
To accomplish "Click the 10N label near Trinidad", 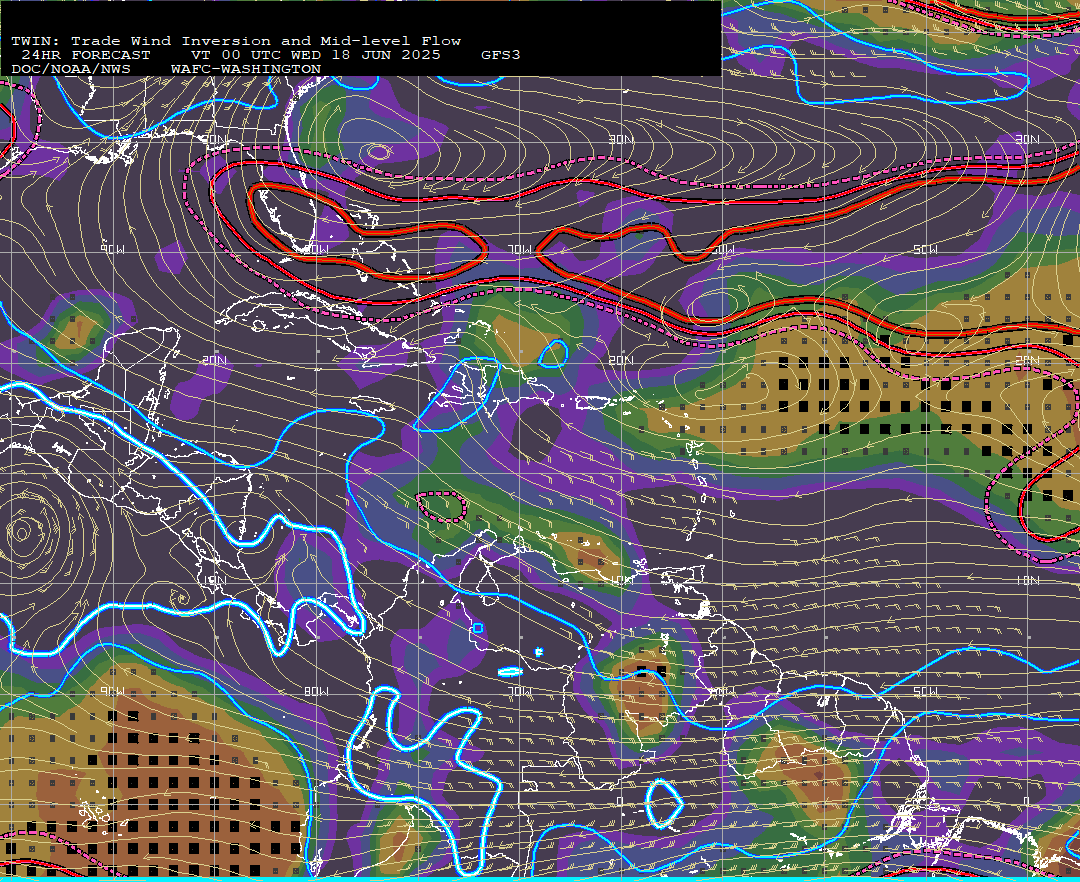I will pyautogui.click(x=621, y=580).
